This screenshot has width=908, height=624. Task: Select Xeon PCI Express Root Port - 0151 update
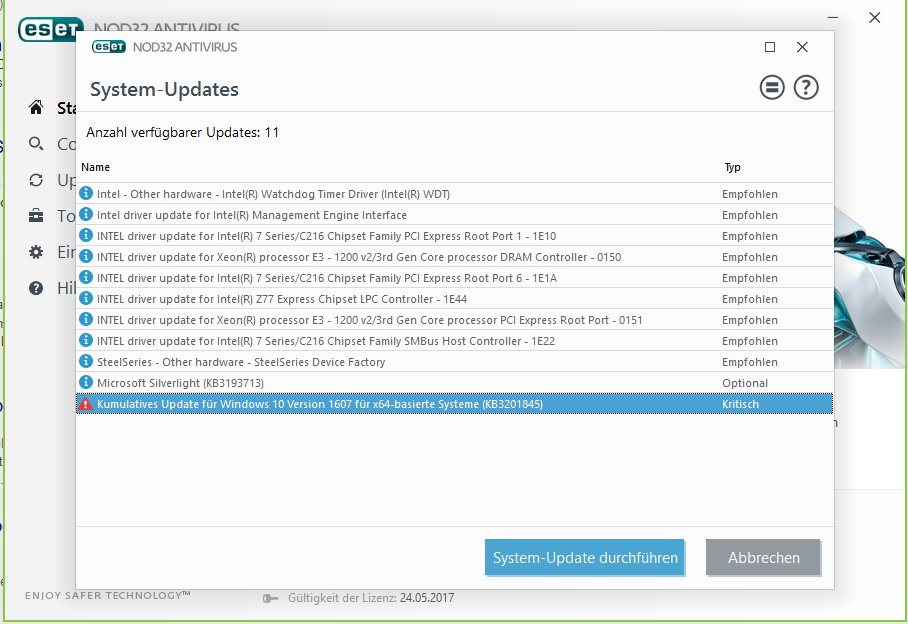(x=455, y=320)
